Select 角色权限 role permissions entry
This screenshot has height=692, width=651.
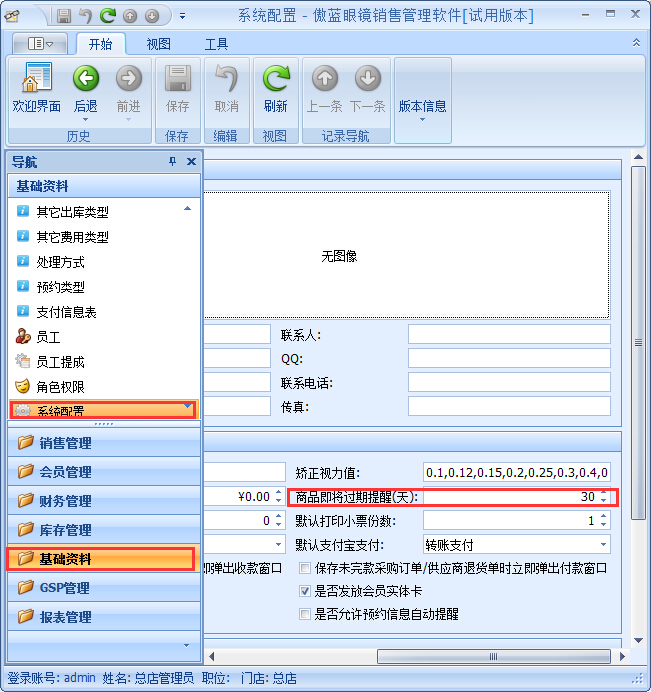(60, 386)
